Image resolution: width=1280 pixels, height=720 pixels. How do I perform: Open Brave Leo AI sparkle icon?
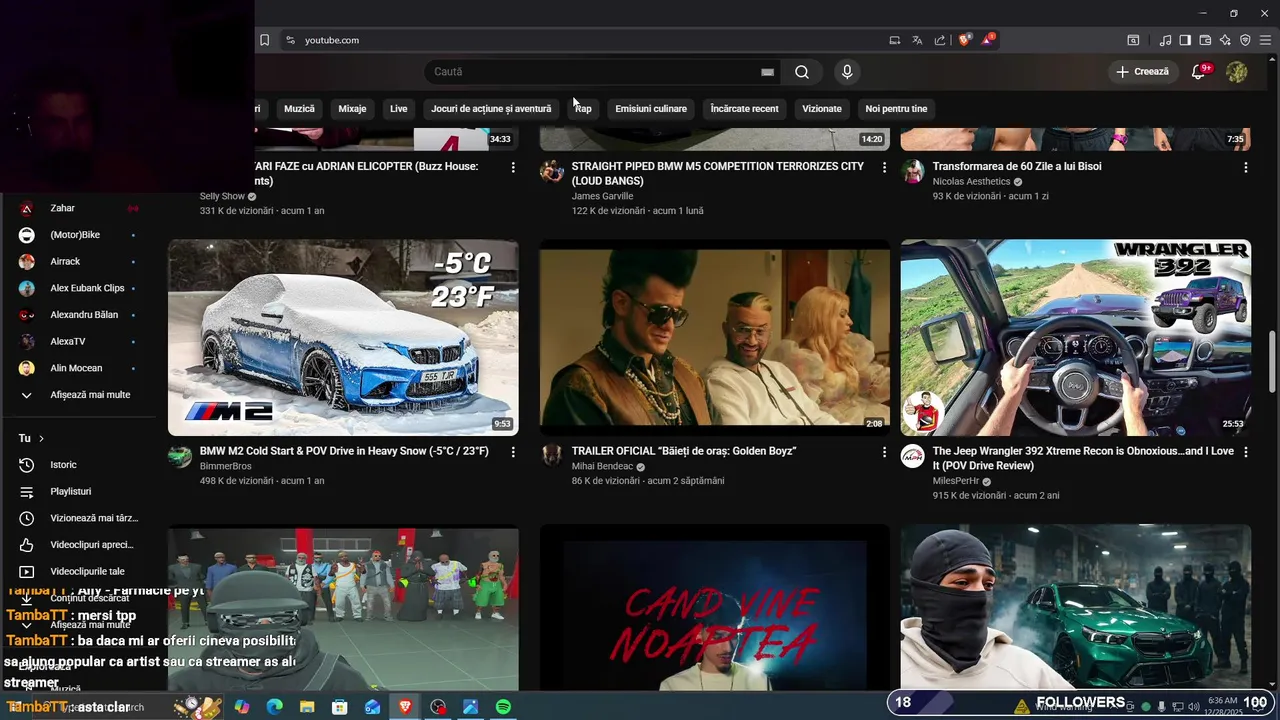1225,40
